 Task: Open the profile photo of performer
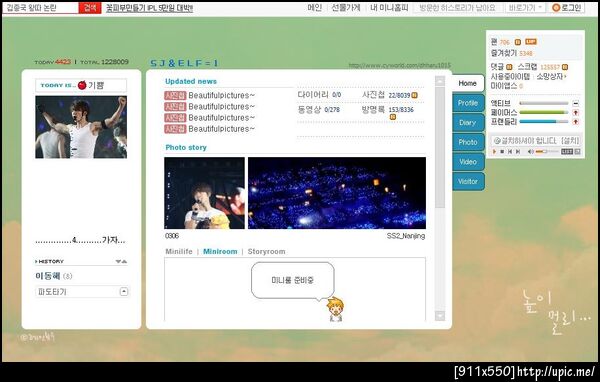(x=81, y=127)
